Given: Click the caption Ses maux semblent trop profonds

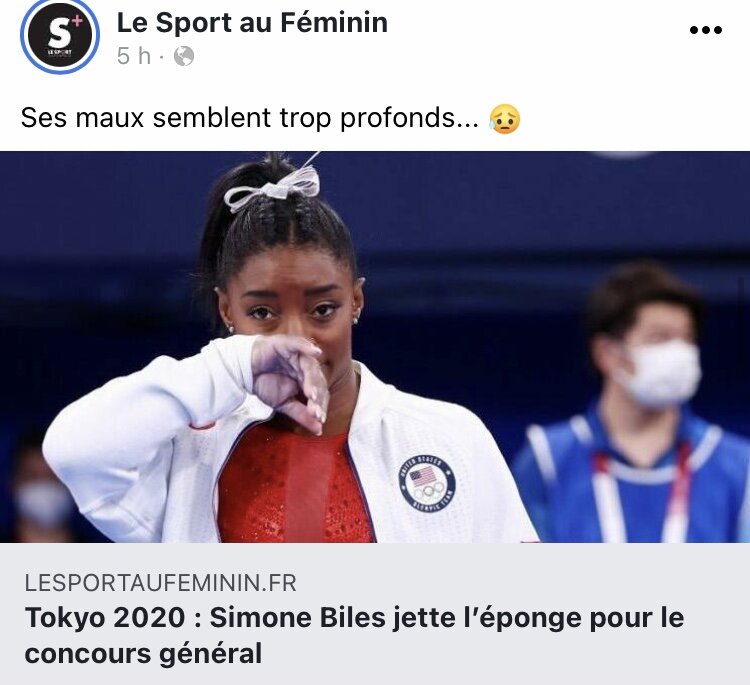Looking at the screenshot, I should point(249,118).
